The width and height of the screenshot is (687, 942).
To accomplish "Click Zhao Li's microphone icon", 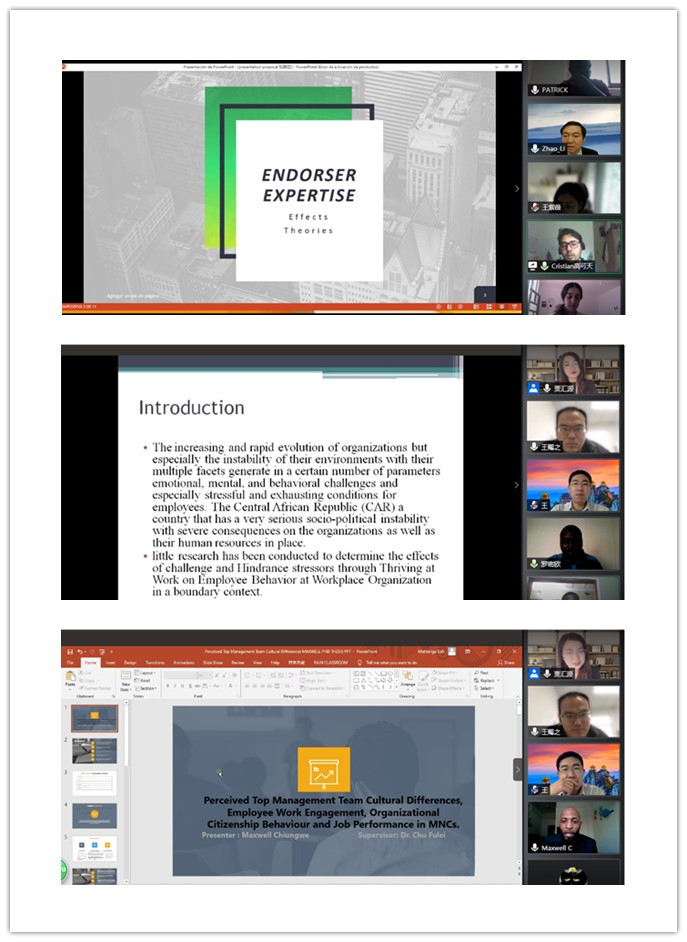I will pyautogui.click(x=535, y=149).
